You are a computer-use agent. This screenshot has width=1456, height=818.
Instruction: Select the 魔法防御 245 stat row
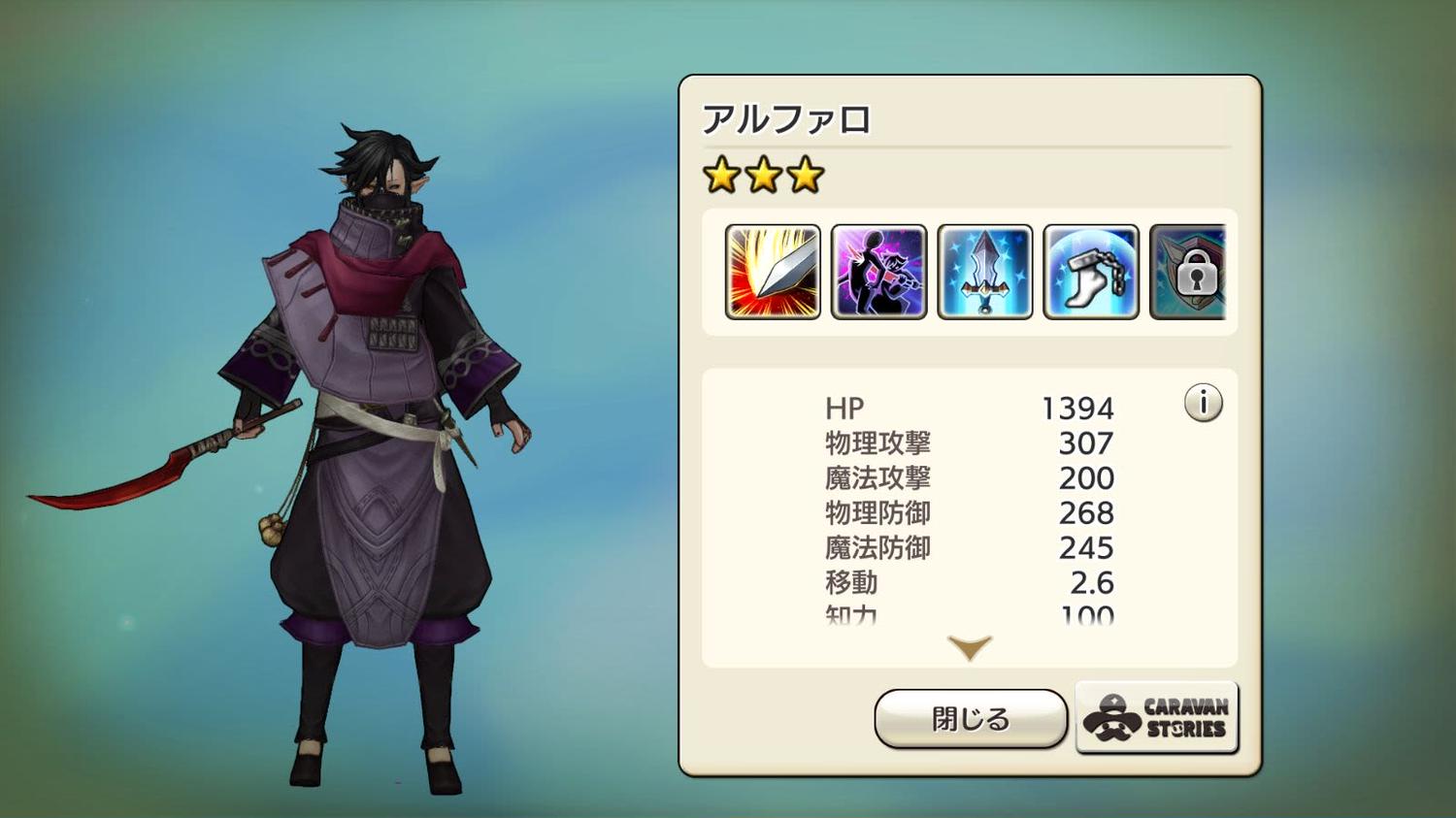[x=970, y=548]
